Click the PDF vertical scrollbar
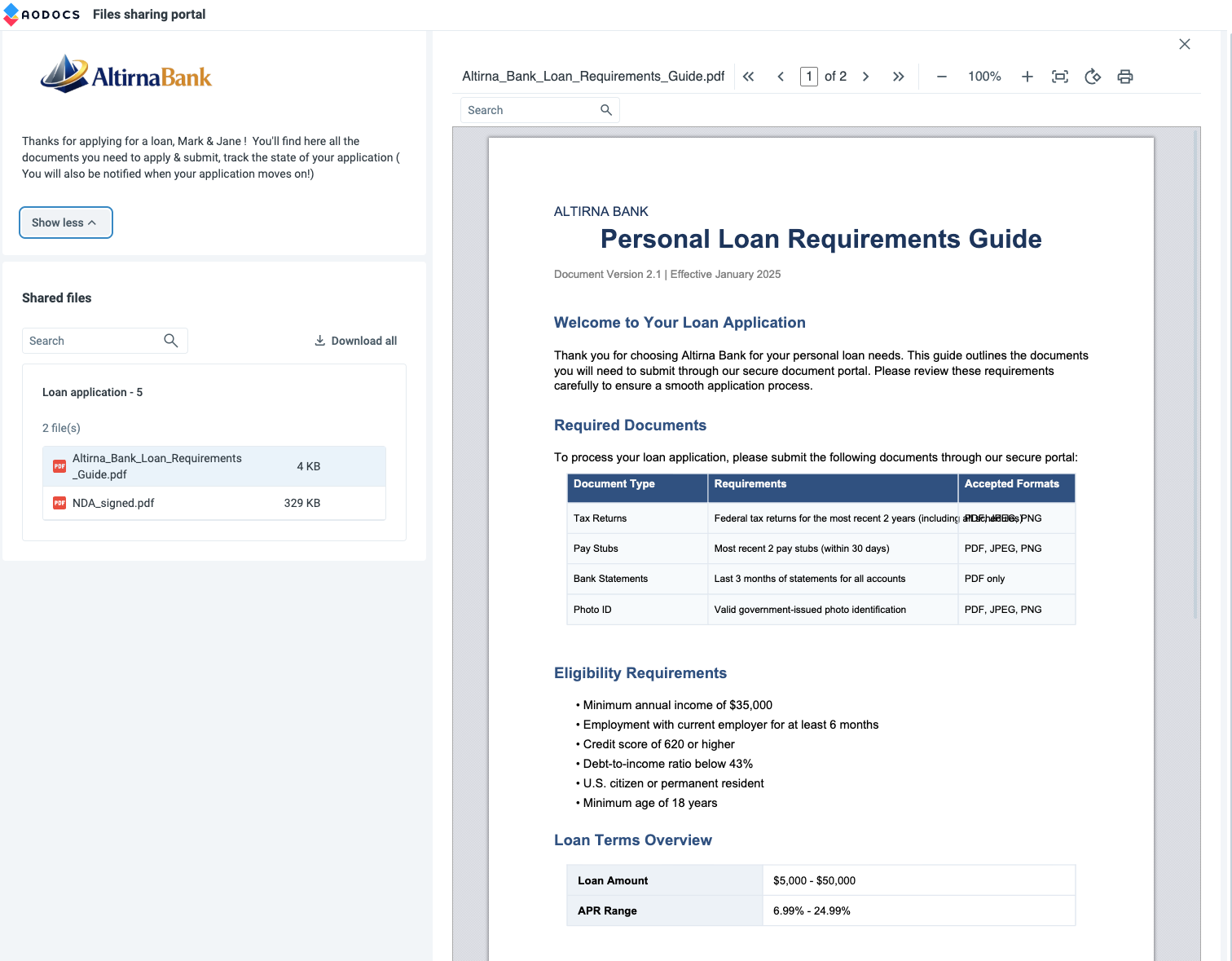1232x961 pixels. 1195,375
